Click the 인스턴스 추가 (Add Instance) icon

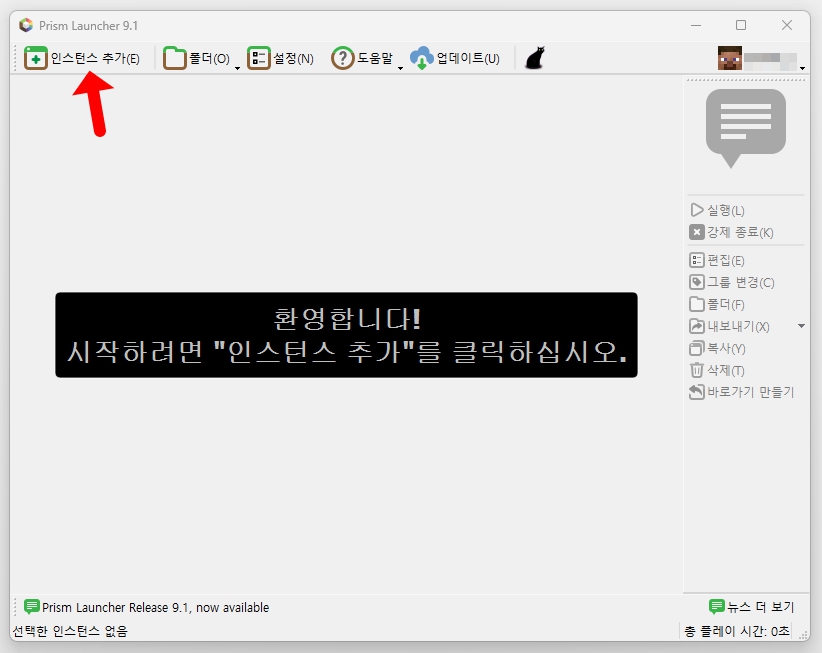(36, 59)
